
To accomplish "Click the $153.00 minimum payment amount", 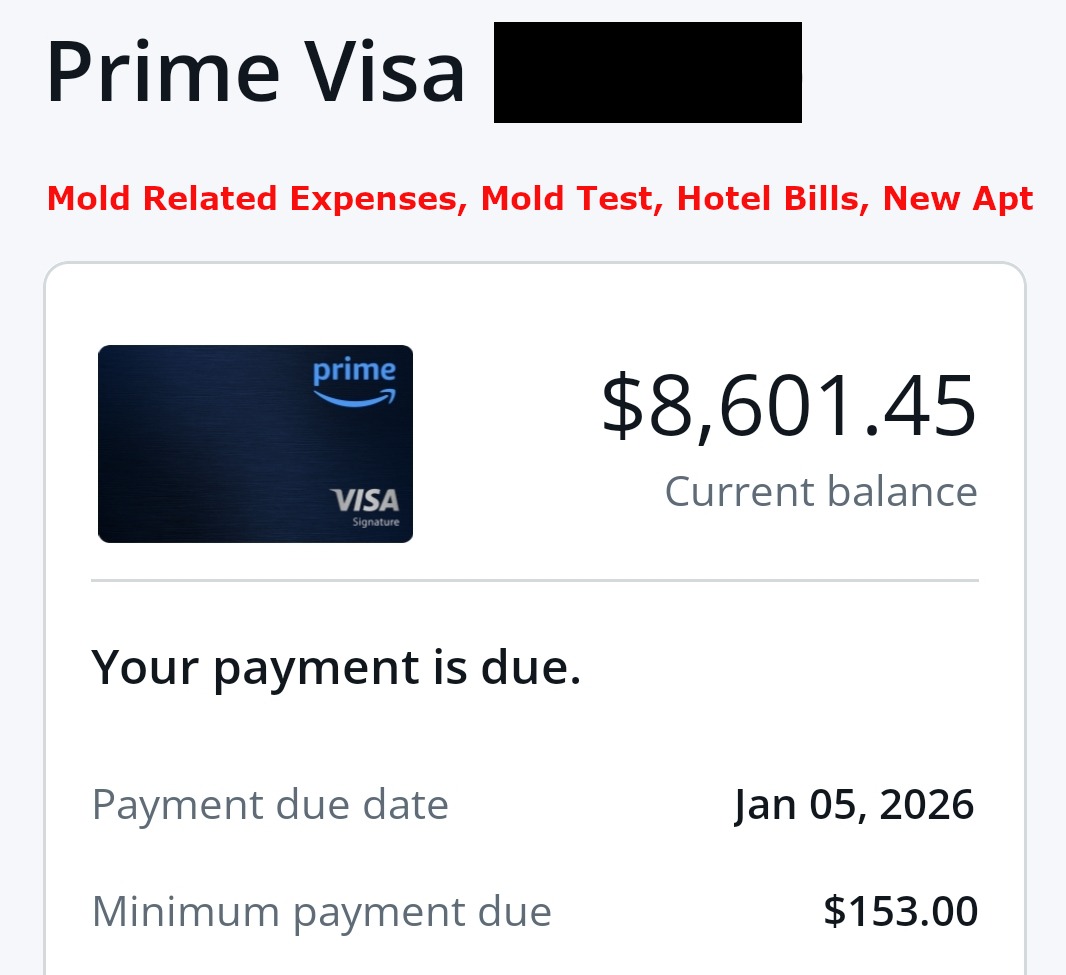I will click(900, 911).
